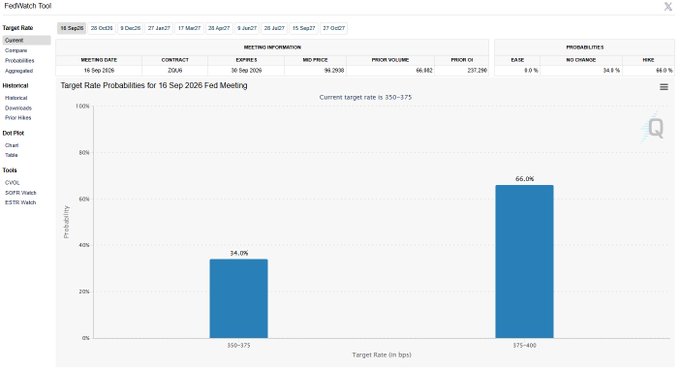
Task: Open the 27 Jan27 meeting tab
Action: [159, 28]
